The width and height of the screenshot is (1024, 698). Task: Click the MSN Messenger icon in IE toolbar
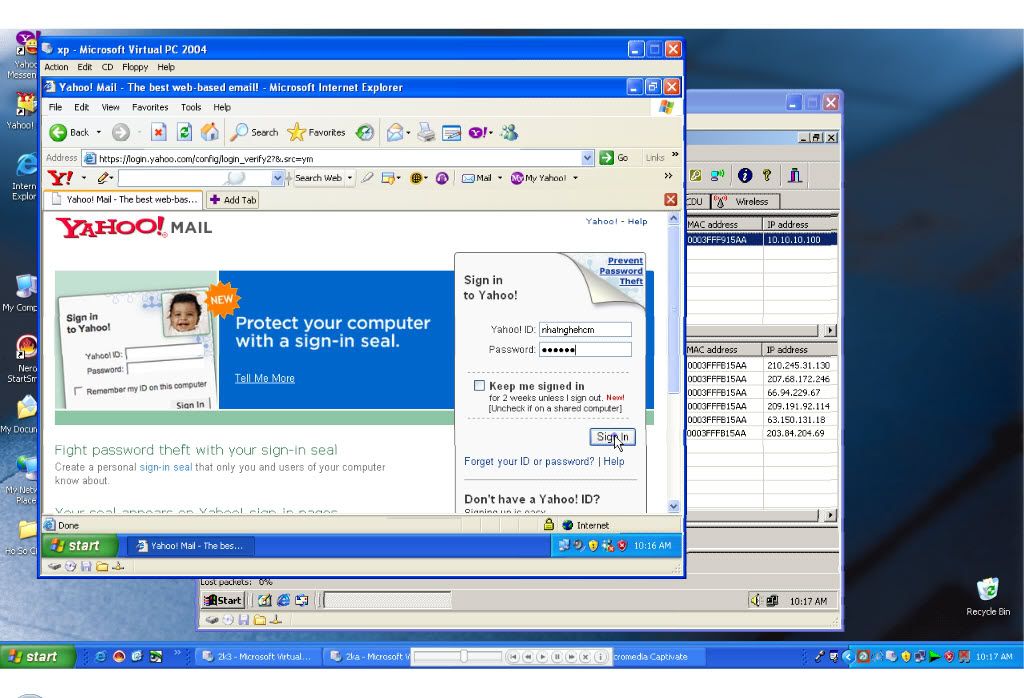(x=509, y=133)
